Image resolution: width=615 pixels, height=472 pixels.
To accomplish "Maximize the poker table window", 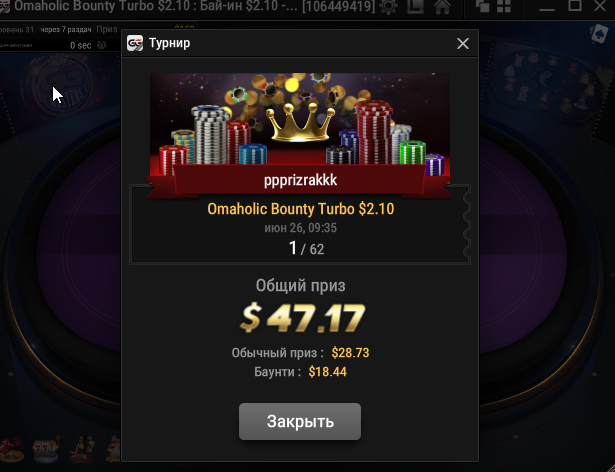I will coord(574,5).
